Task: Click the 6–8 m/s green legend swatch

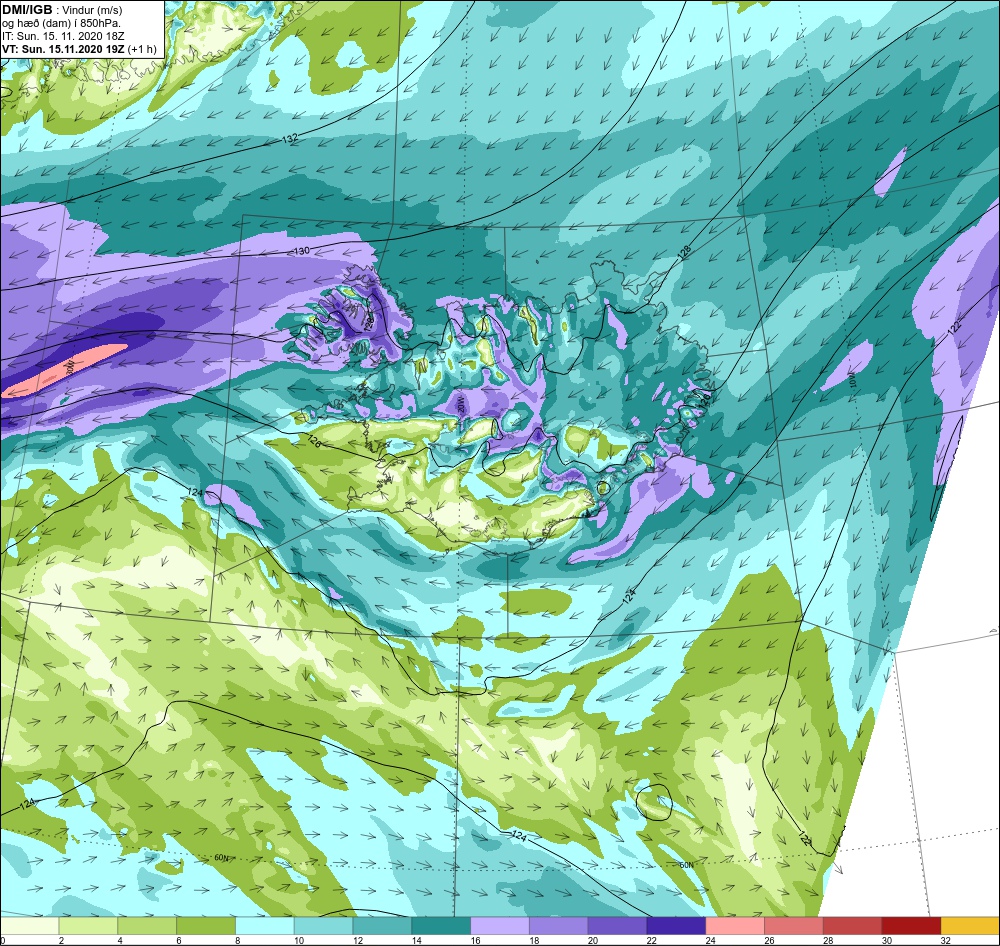Action: pyautogui.click(x=206, y=925)
